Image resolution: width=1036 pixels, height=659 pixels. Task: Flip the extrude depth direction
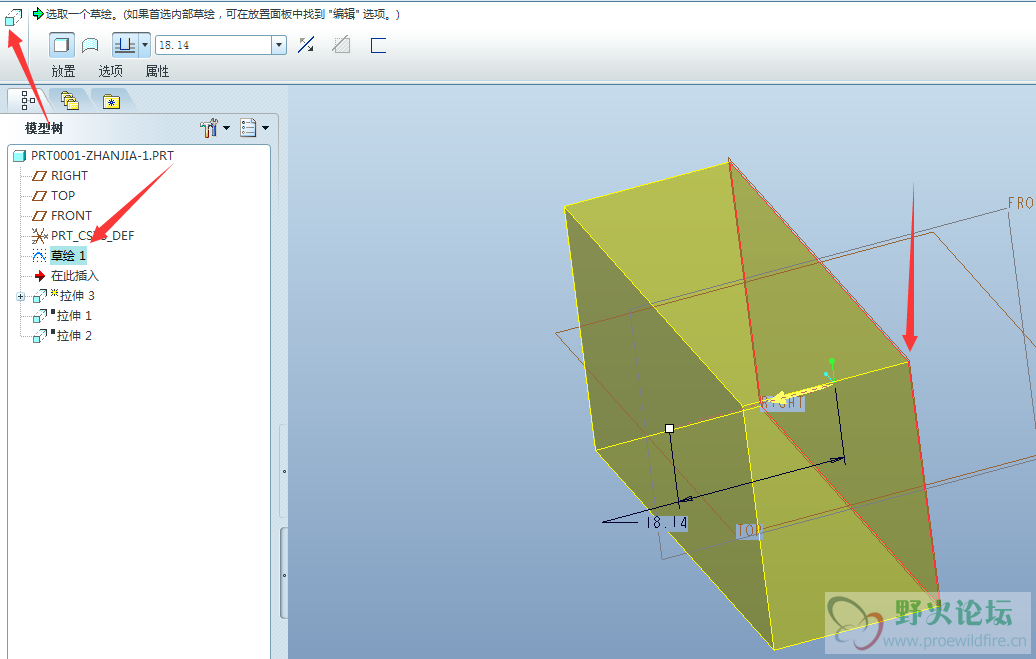(x=306, y=45)
